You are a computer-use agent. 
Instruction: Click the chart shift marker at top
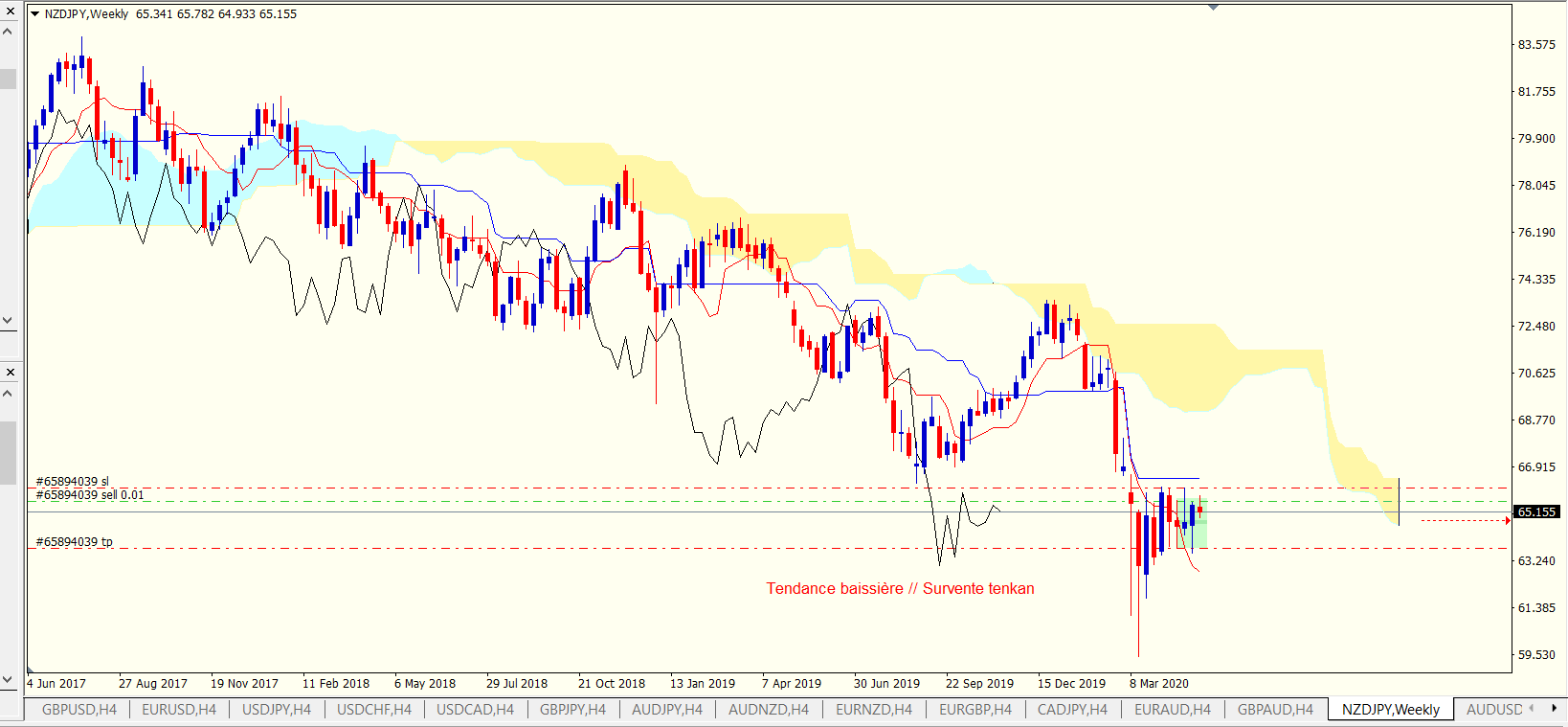pyautogui.click(x=1214, y=8)
